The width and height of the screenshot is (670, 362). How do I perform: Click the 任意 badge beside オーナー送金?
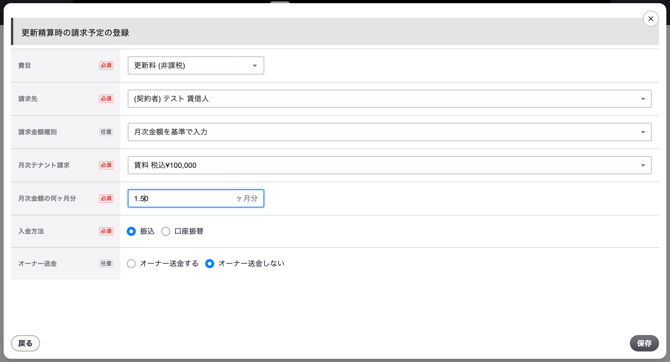coord(106,264)
